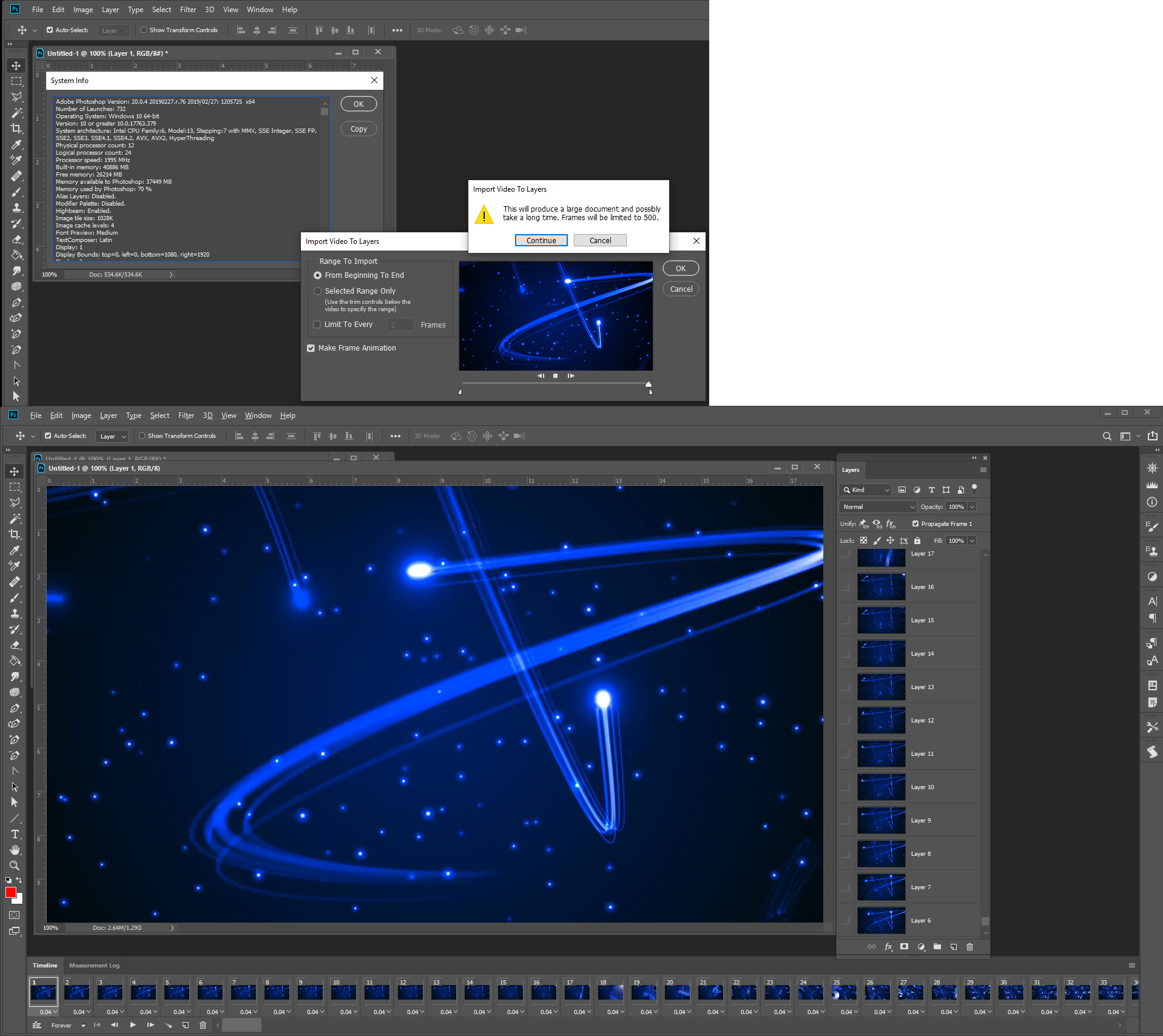Click the foreground color swatch
1163x1036 pixels.
coord(10,892)
